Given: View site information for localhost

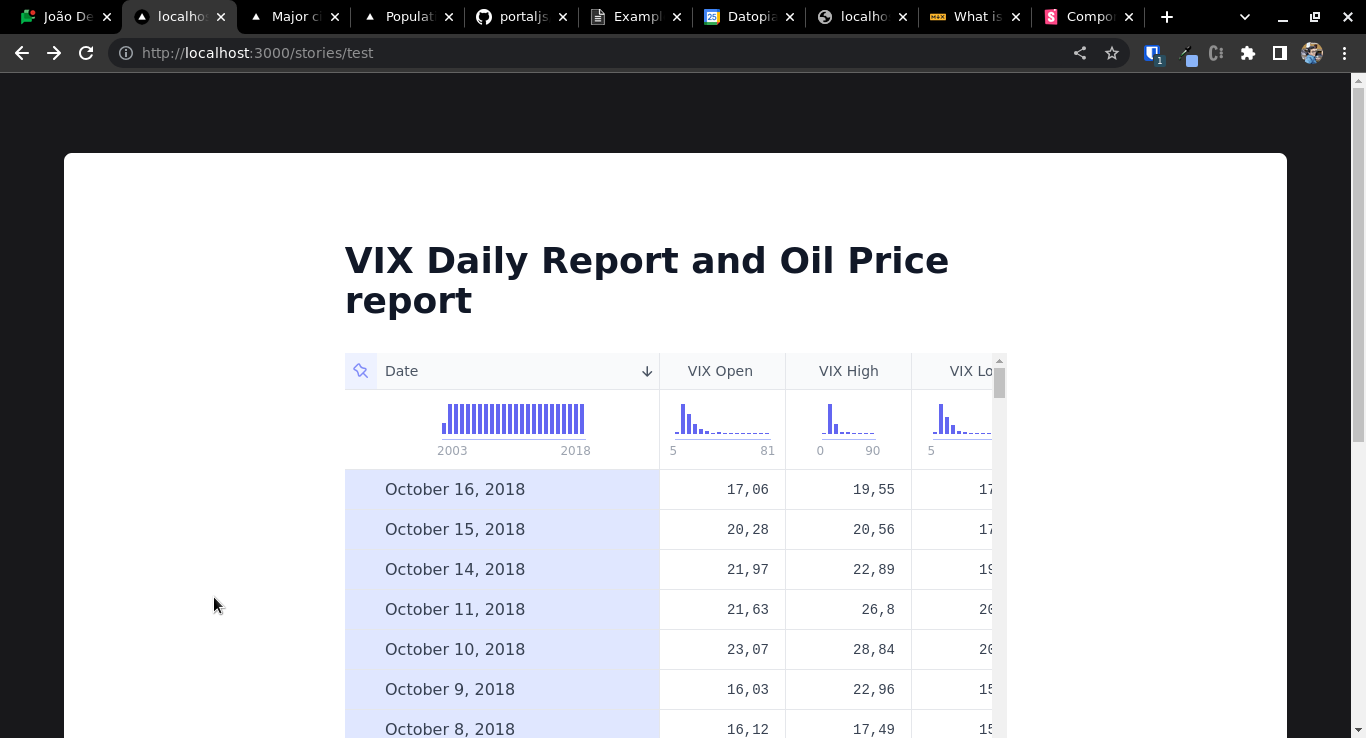Looking at the screenshot, I should point(126,53).
